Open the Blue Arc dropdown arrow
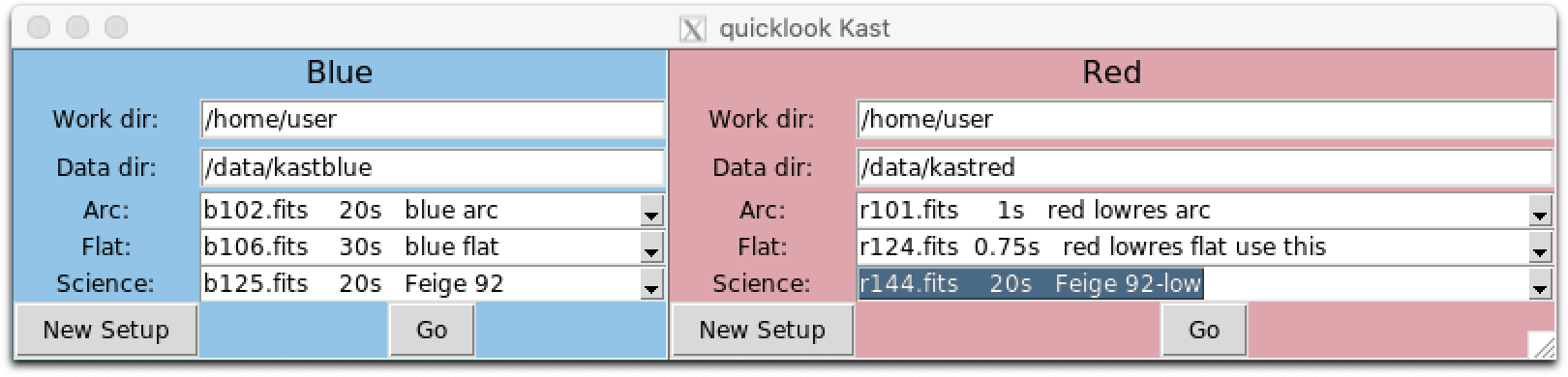 tap(651, 211)
